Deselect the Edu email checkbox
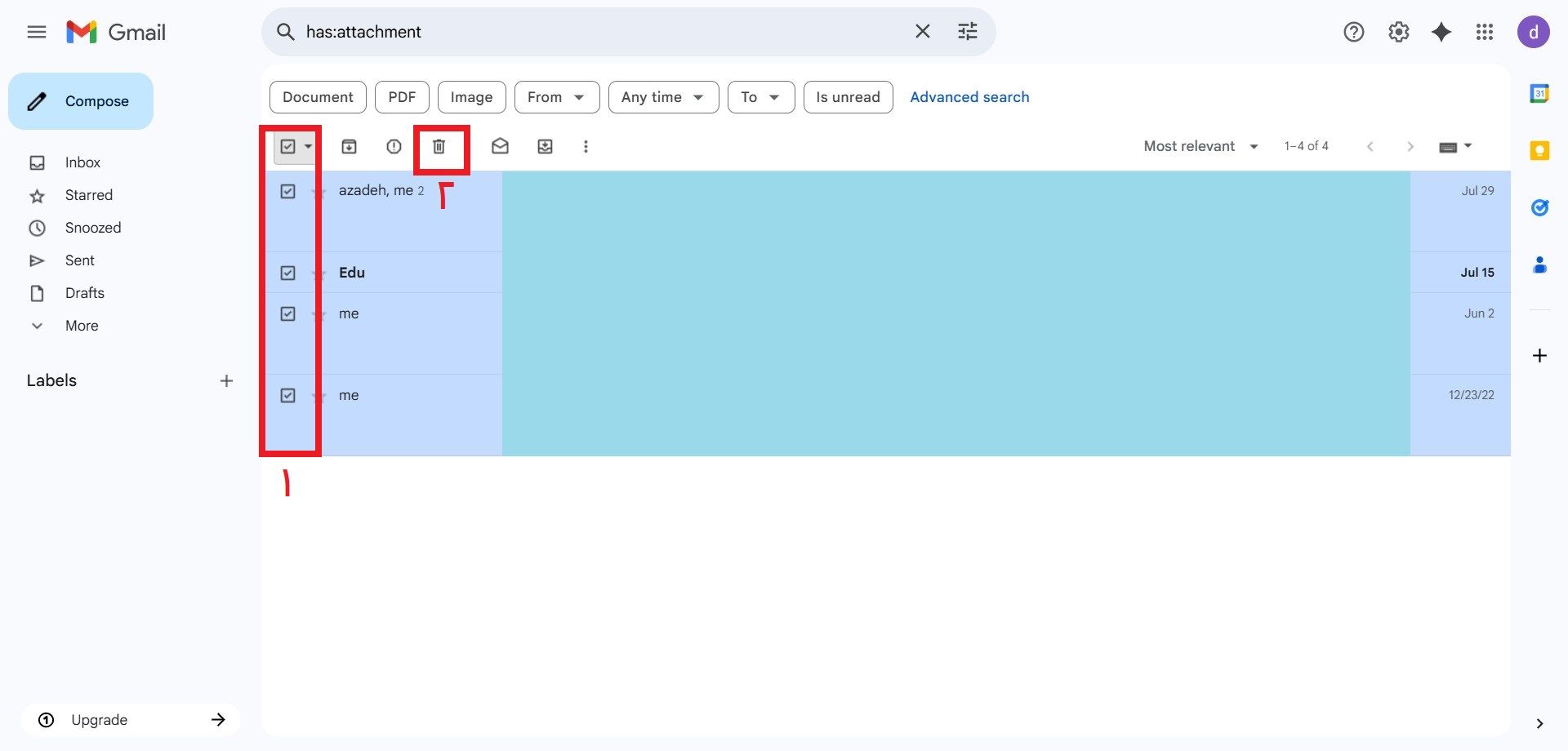This screenshot has height=751, width=1568. [287, 273]
